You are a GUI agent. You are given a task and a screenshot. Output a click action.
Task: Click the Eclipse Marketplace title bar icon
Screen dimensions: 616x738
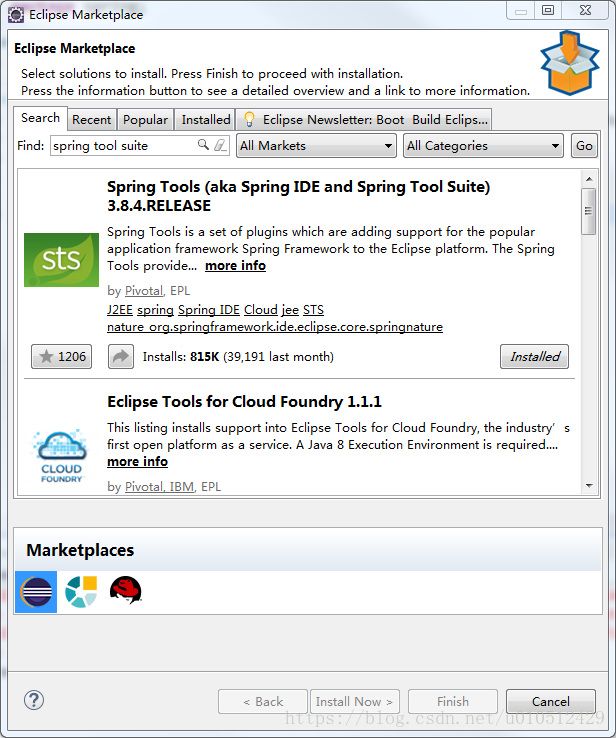[16, 15]
